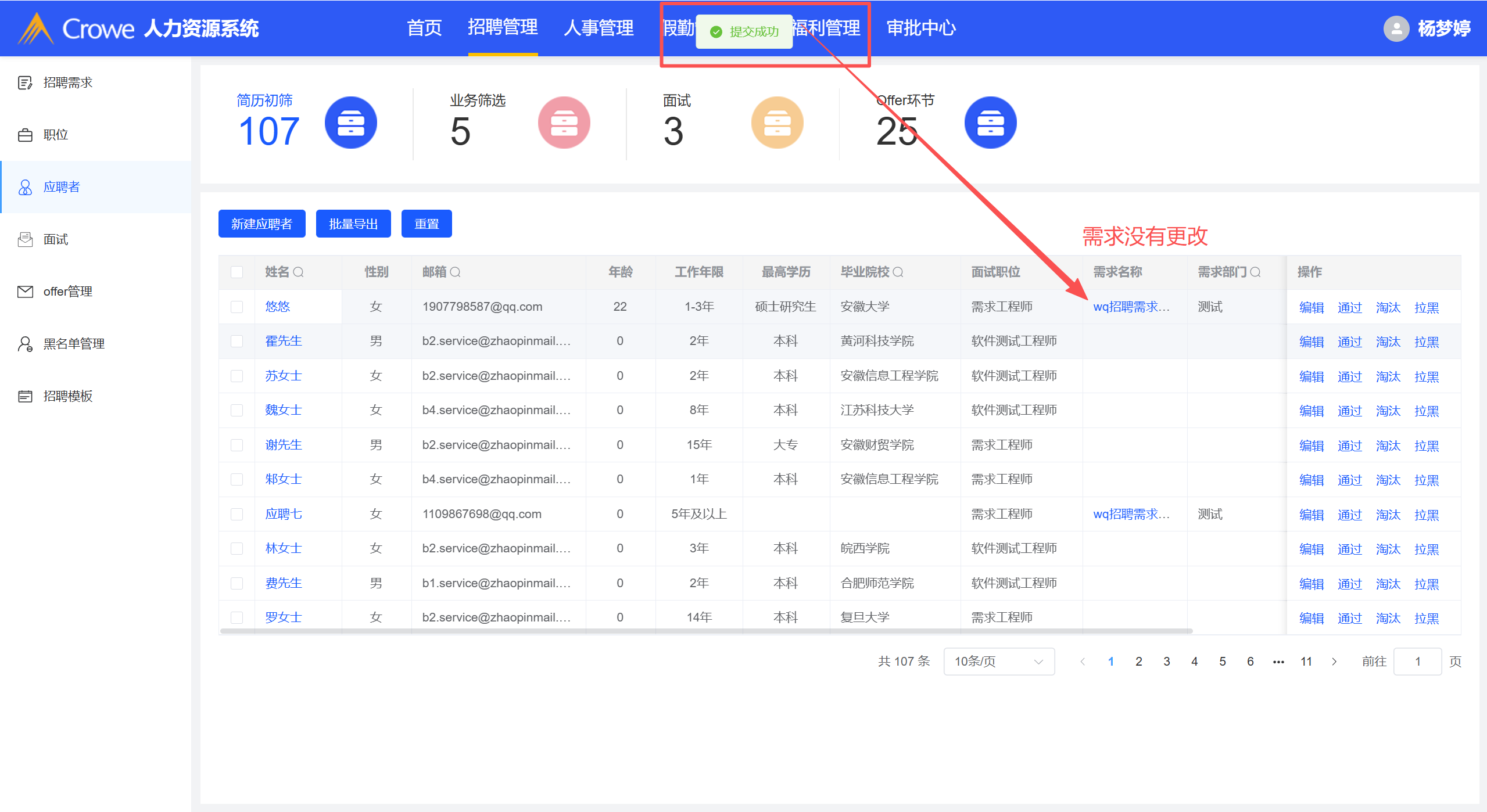The image size is (1487, 812).
Task: Toggle the select-all checkbox in table header
Action: [237, 272]
